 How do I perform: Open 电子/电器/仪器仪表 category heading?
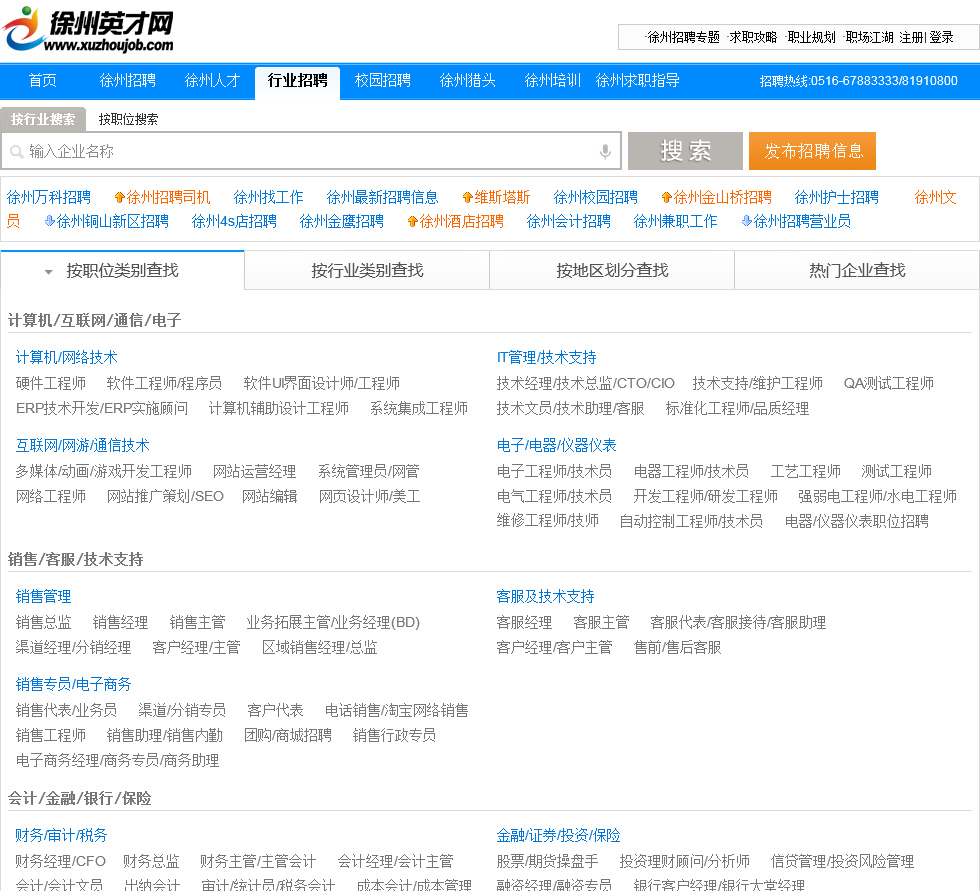pyautogui.click(x=556, y=446)
